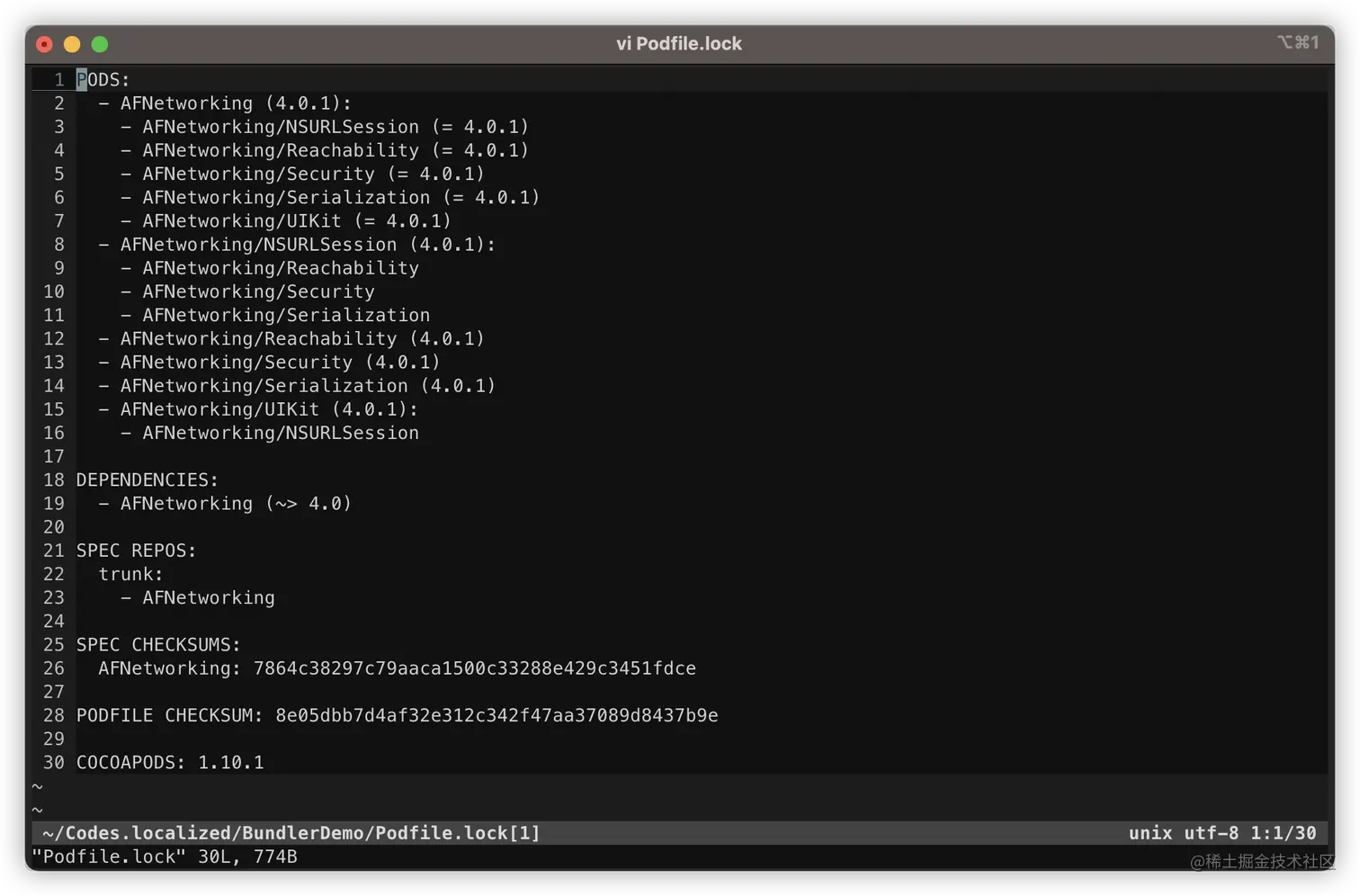Click 'AFNetworking/Reachability (= 4.0.1)' on line 4
The image size is (1360, 896).
tap(336, 150)
